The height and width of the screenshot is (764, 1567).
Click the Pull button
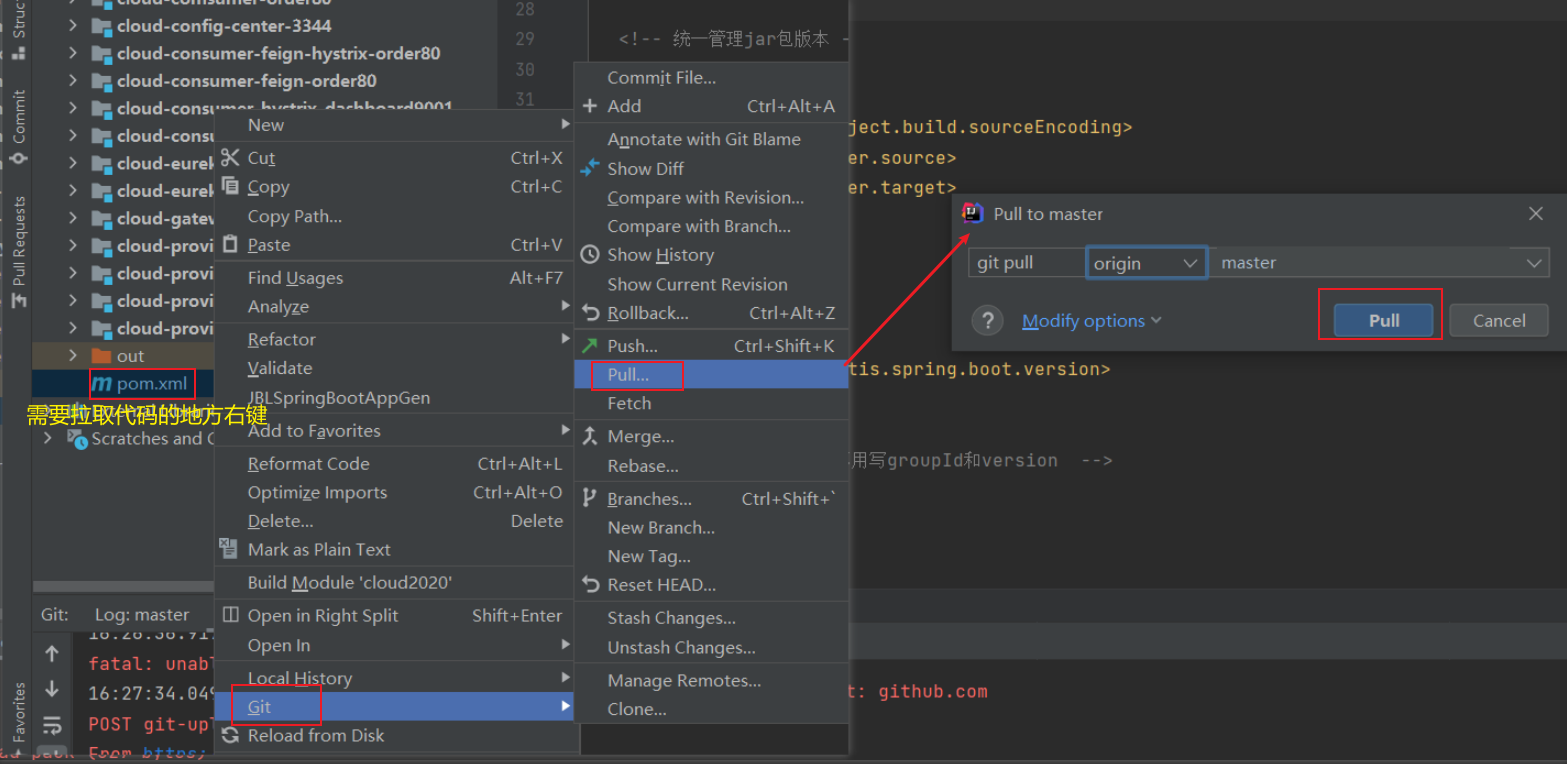click(x=1382, y=320)
